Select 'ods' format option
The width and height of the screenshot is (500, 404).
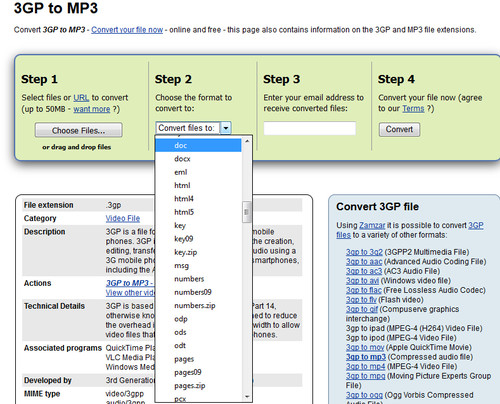click(198, 332)
